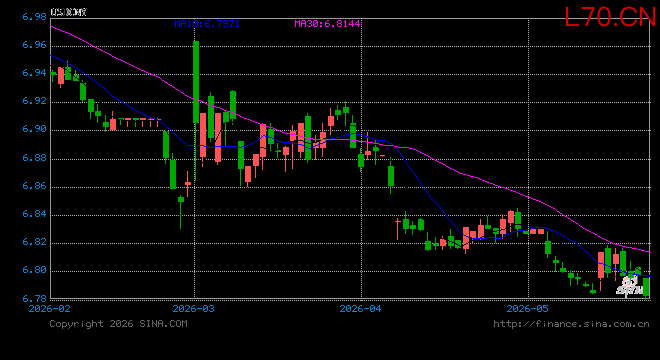This screenshot has width=660, height=360.
Task: Select the 6.90 price axis label
Action: pos(35,129)
